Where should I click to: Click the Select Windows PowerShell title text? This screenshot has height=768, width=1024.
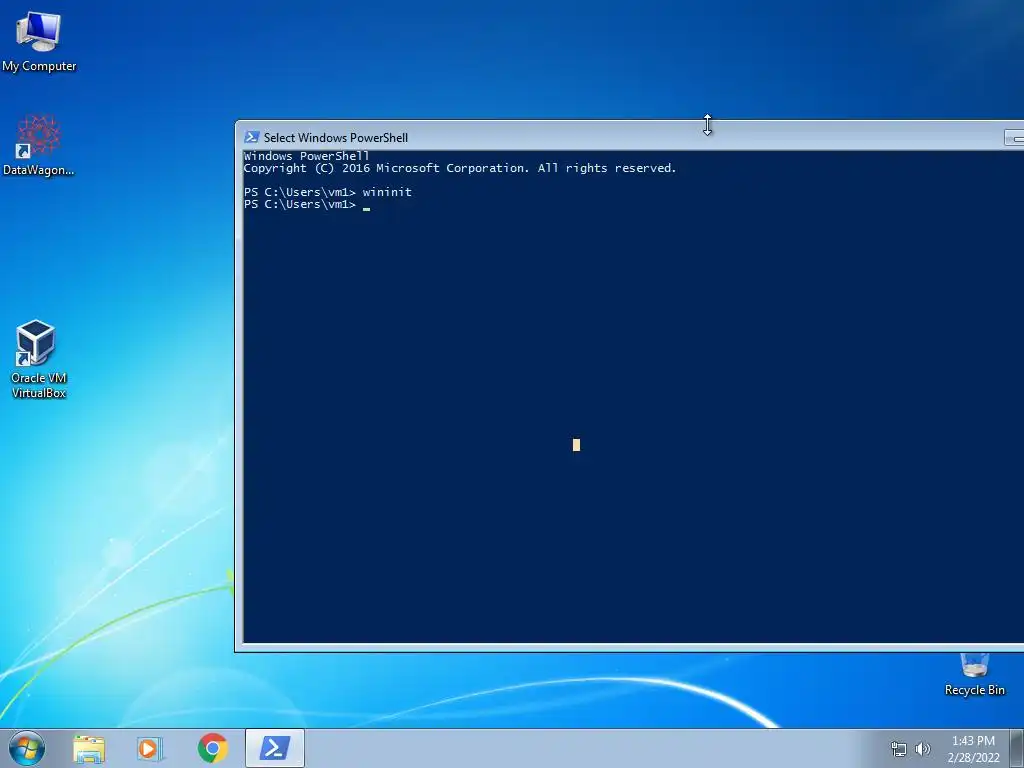(336, 138)
